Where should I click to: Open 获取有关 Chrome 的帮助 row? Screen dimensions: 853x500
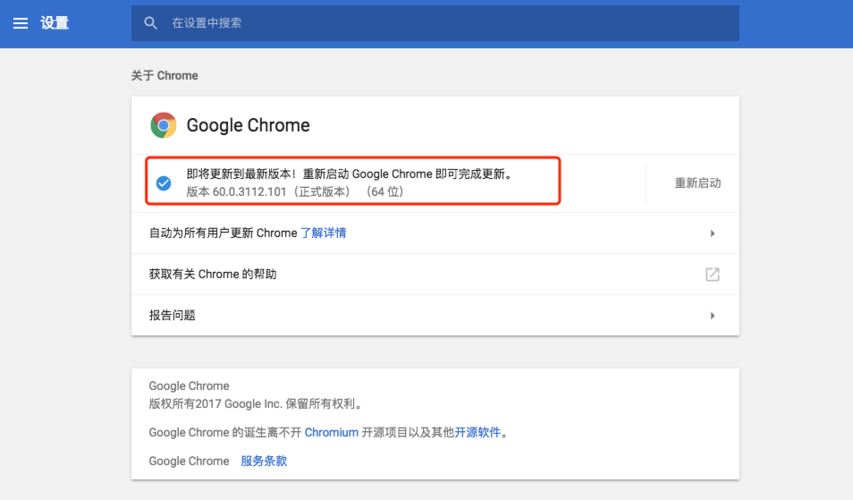pos(435,274)
